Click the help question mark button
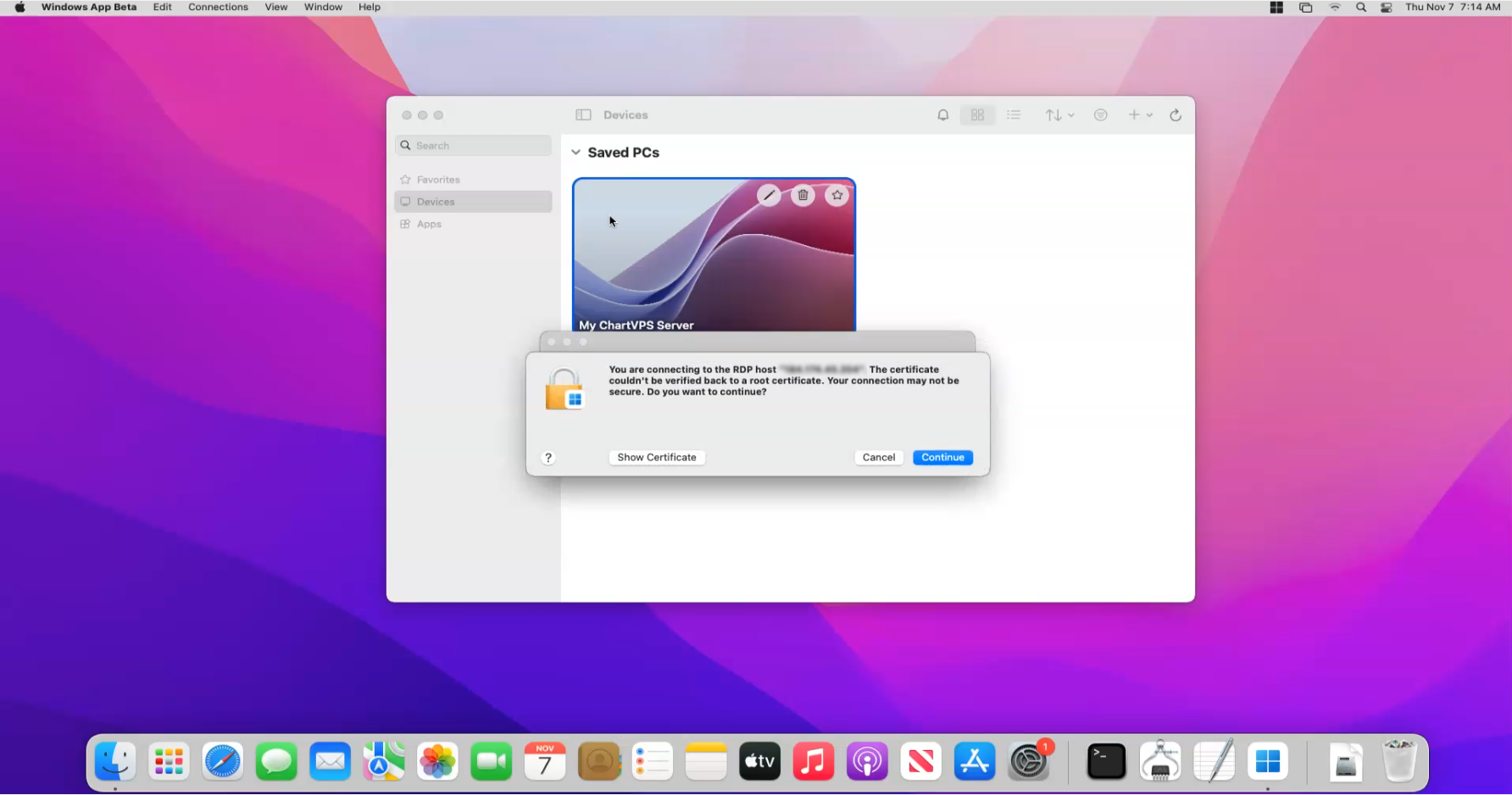The image size is (1512, 795). click(548, 458)
